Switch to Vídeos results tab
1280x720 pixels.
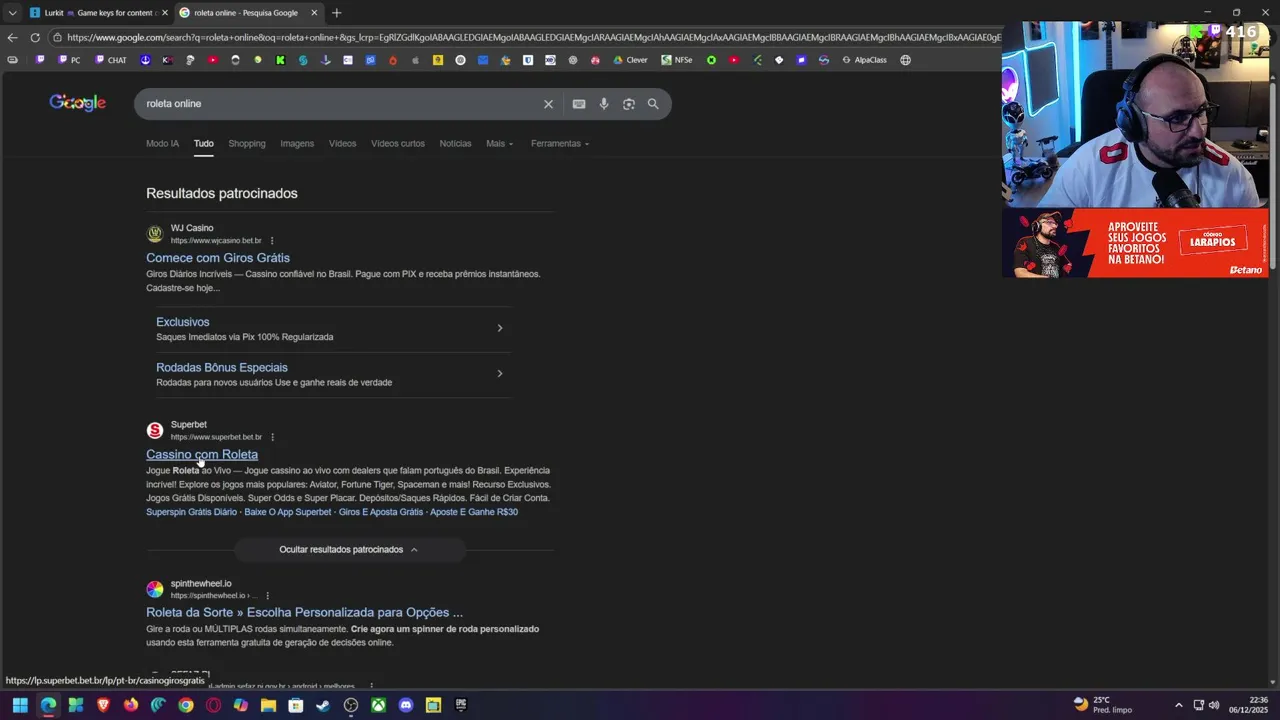click(343, 143)
